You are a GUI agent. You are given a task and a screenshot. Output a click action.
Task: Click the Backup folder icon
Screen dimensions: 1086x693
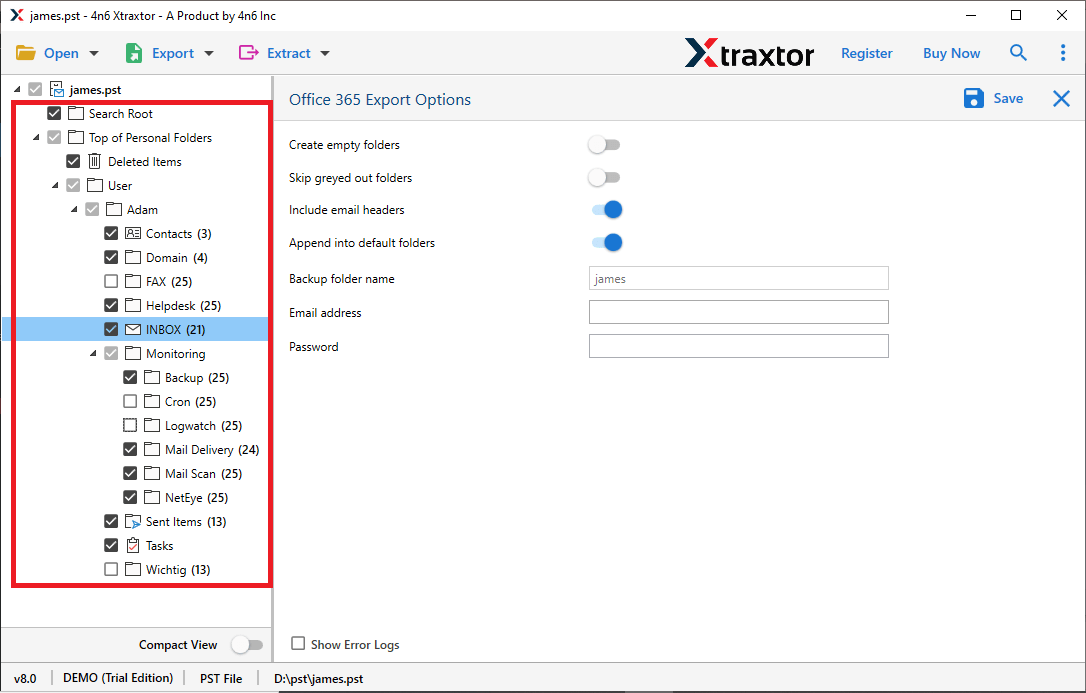[x=152, y=377]
